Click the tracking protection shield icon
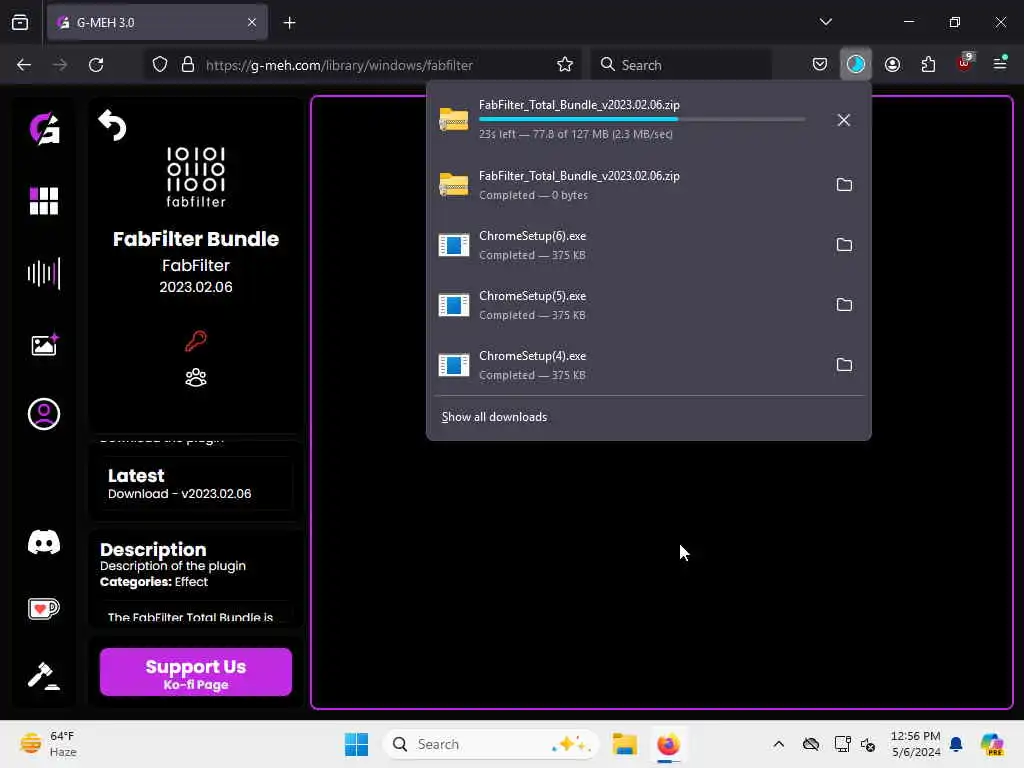 click(160, 64)
